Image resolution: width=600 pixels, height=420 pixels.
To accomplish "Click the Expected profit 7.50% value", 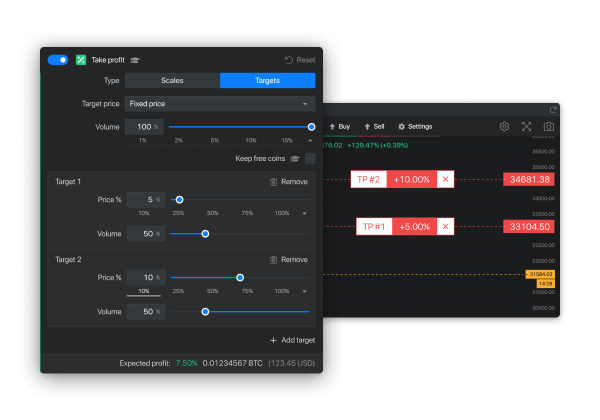I will tap(186, 363).
